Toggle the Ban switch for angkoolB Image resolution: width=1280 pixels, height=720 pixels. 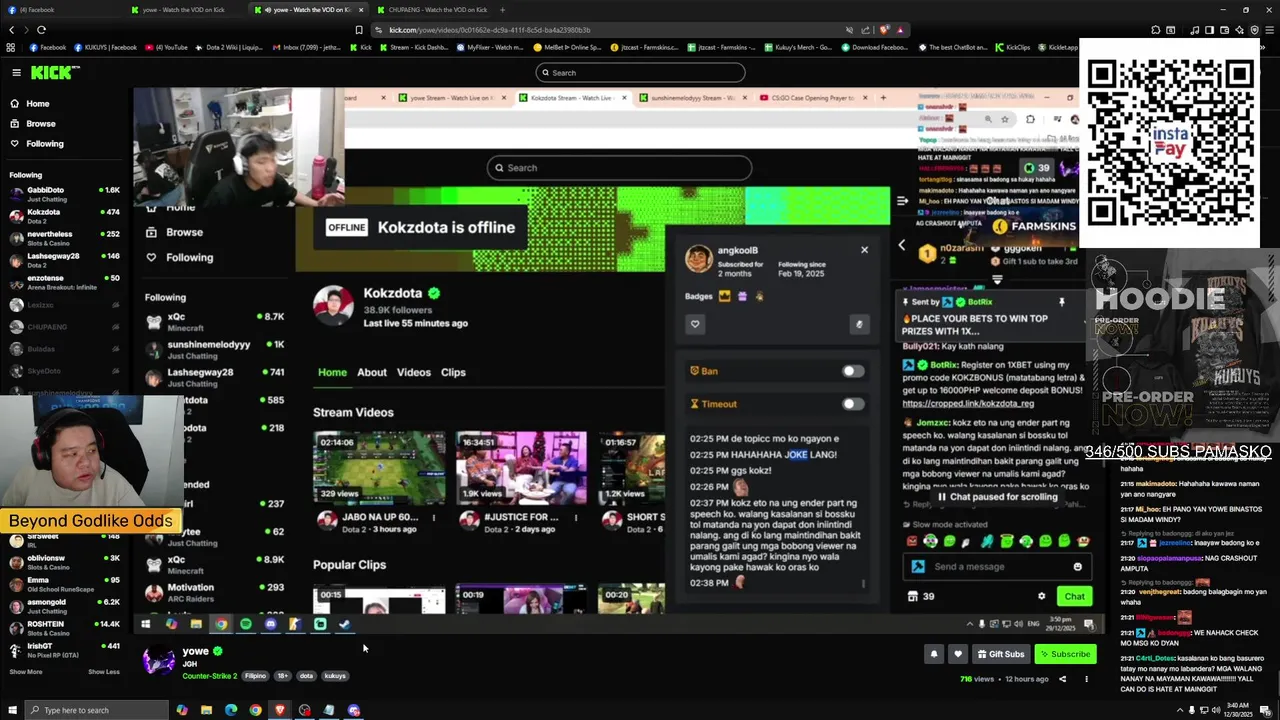(x=852, y=371)
